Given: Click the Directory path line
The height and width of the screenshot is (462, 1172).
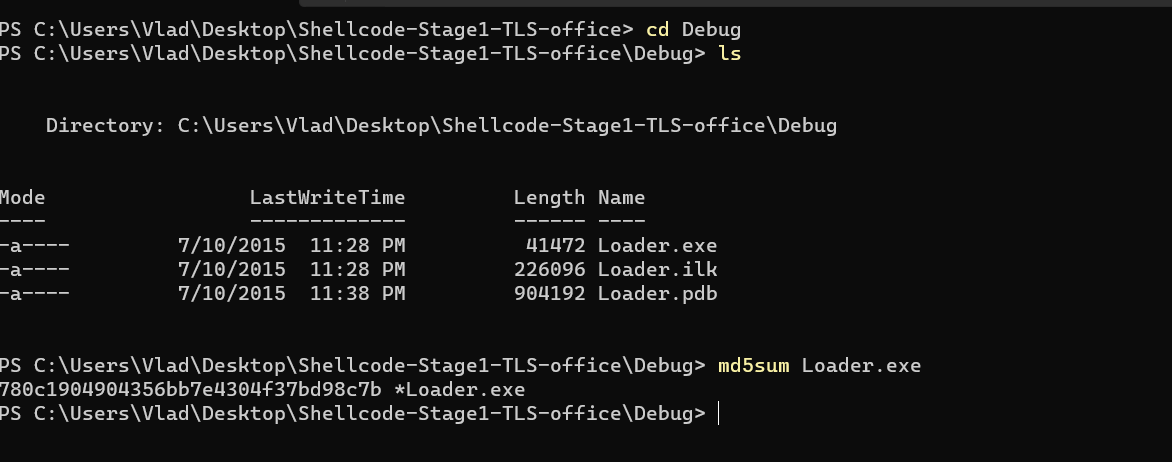Looking at the screenshot, I should (441, 126).
